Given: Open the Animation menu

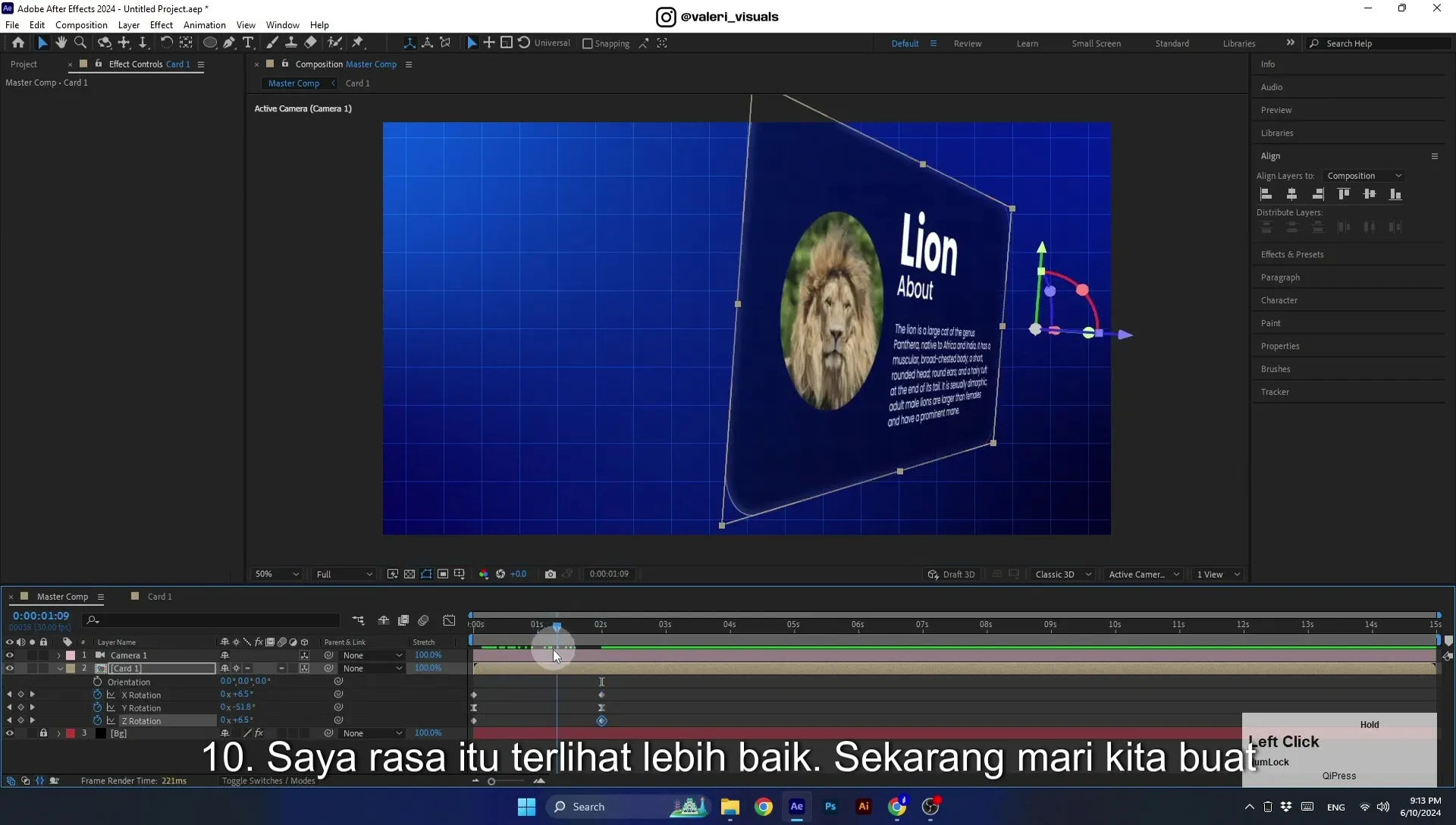Looking at the screenshot, I should [204, 25].
